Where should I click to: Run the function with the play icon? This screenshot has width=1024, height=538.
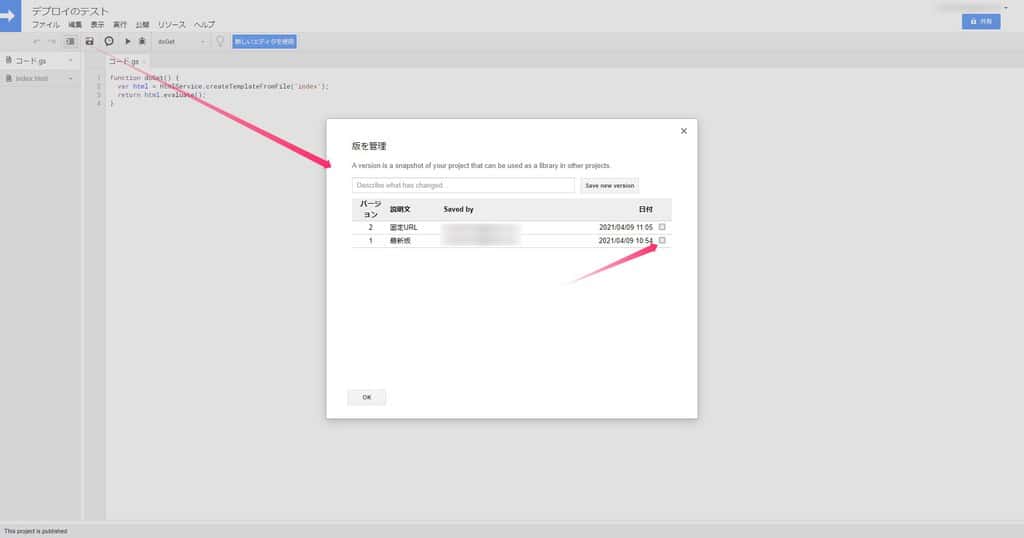pos(127,41)
